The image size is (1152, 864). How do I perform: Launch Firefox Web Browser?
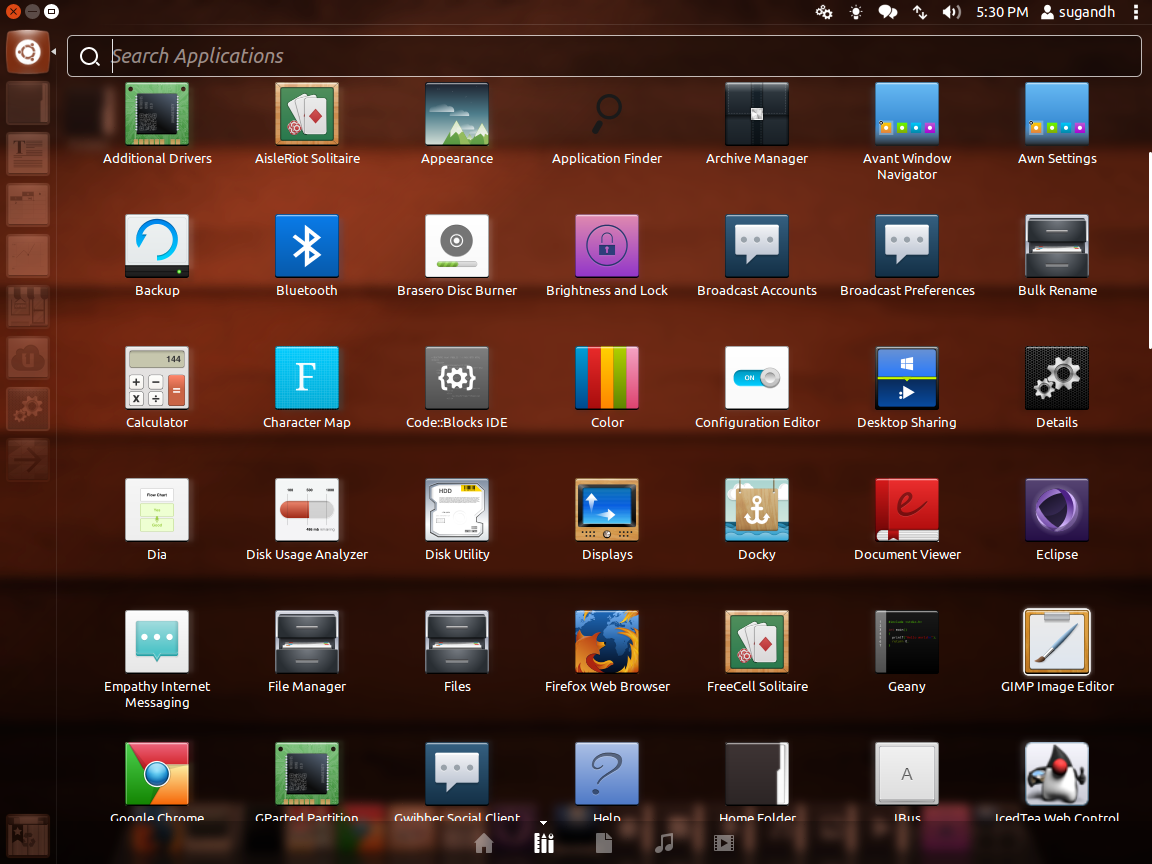(607, 642)
